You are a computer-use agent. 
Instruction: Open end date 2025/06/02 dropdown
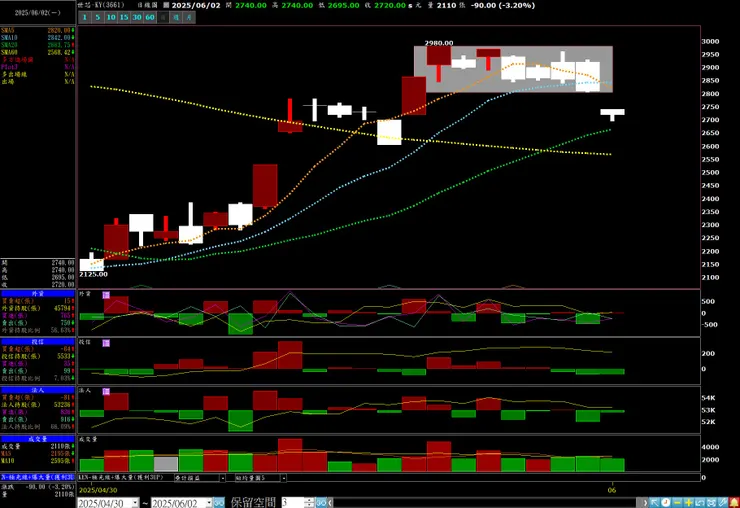pyautogui.click(x=208, y=503)
